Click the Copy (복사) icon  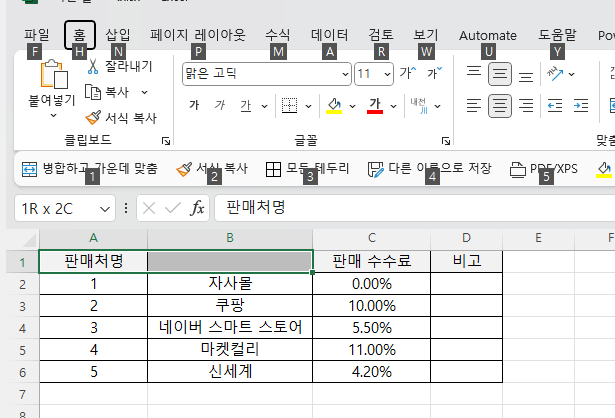93,92
